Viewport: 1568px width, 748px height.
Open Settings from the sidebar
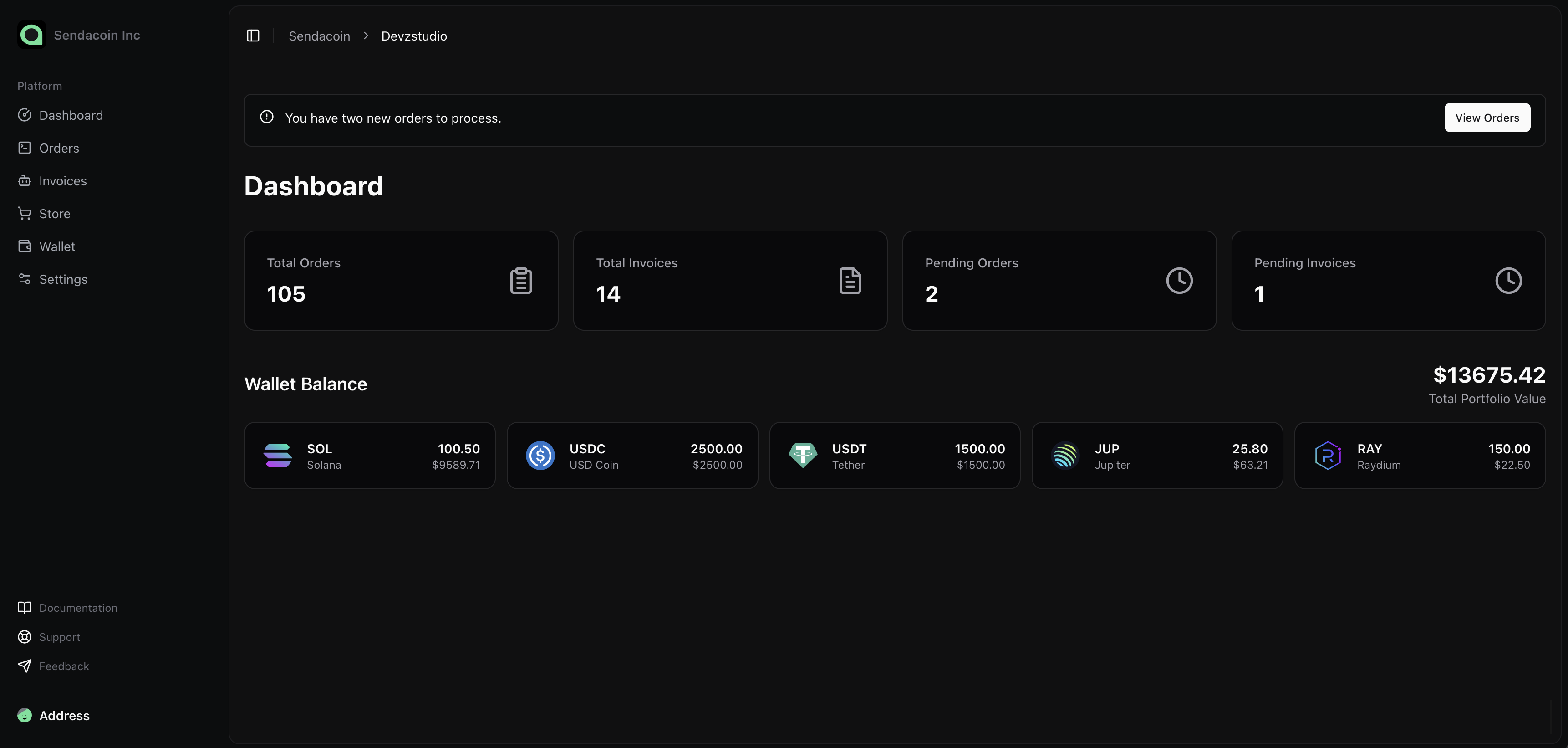tap(63, 280)
